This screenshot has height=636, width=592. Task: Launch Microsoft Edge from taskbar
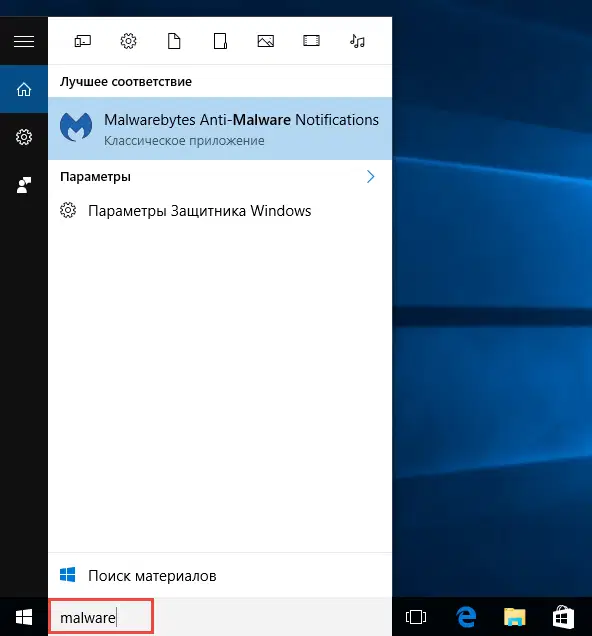[x=466, y=617]
